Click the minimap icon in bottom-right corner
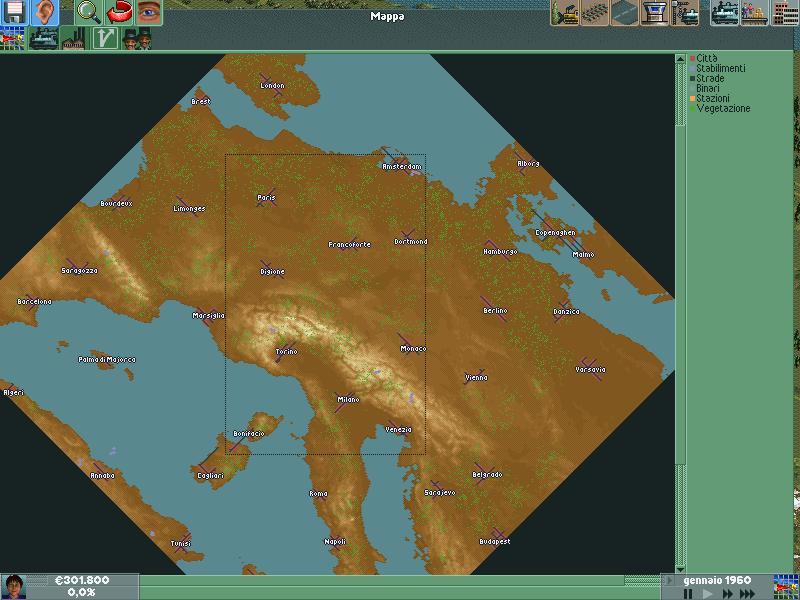 click(x=786, y=587)
